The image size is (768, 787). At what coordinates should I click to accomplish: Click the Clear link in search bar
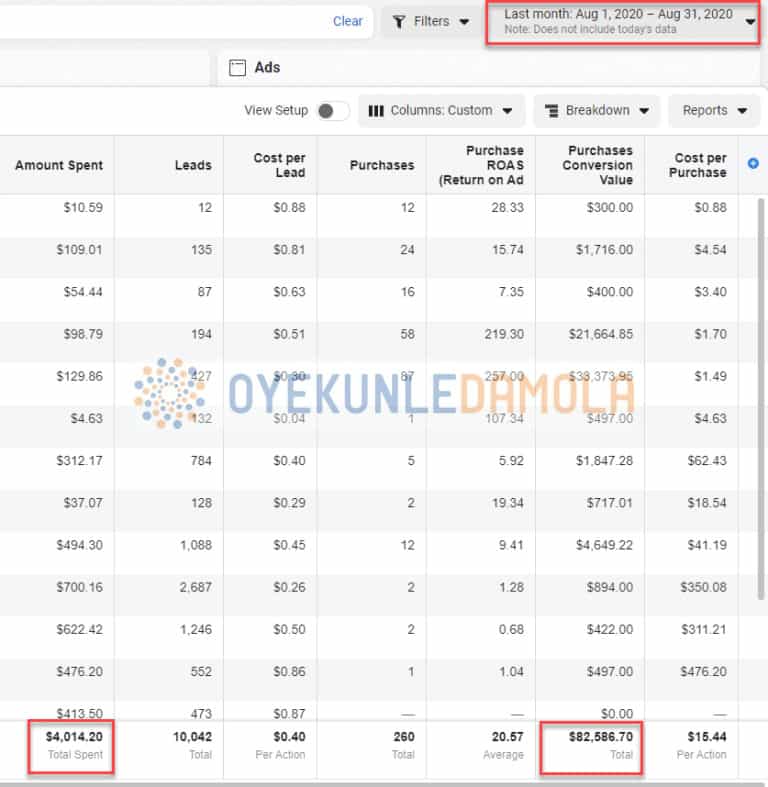pos(347,21)
